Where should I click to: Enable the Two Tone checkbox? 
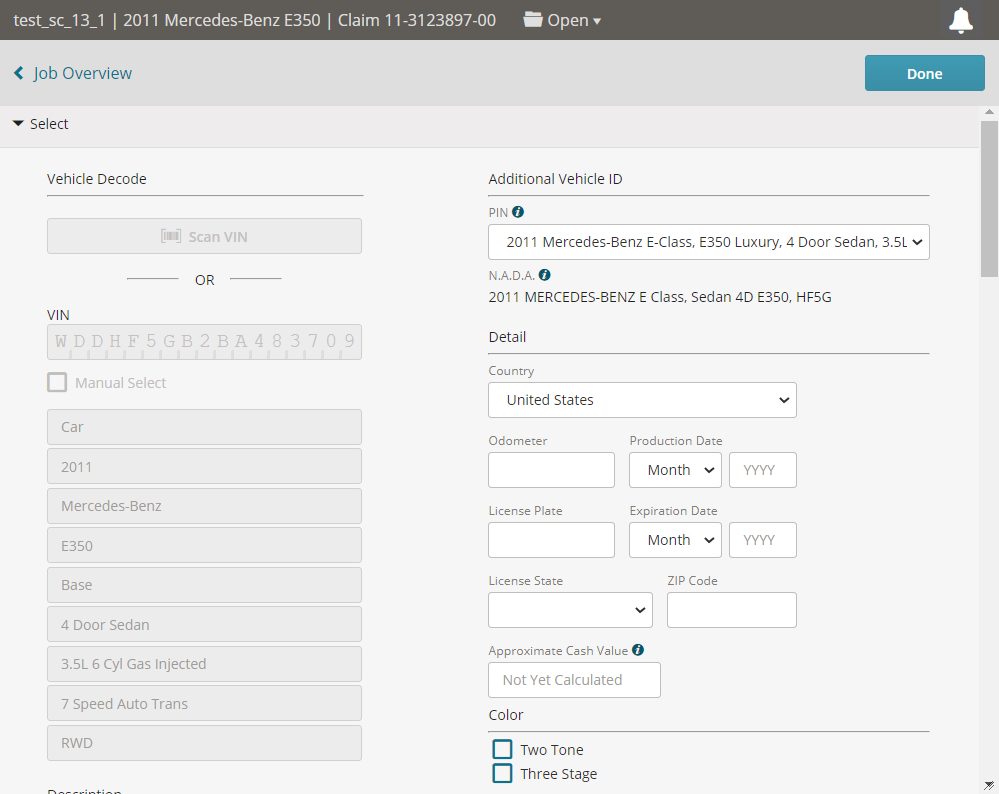(x=502, y=749)
